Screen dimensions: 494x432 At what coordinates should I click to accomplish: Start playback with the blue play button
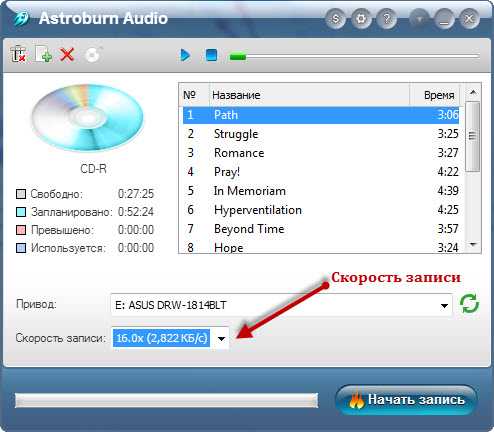tap(185, 55)
